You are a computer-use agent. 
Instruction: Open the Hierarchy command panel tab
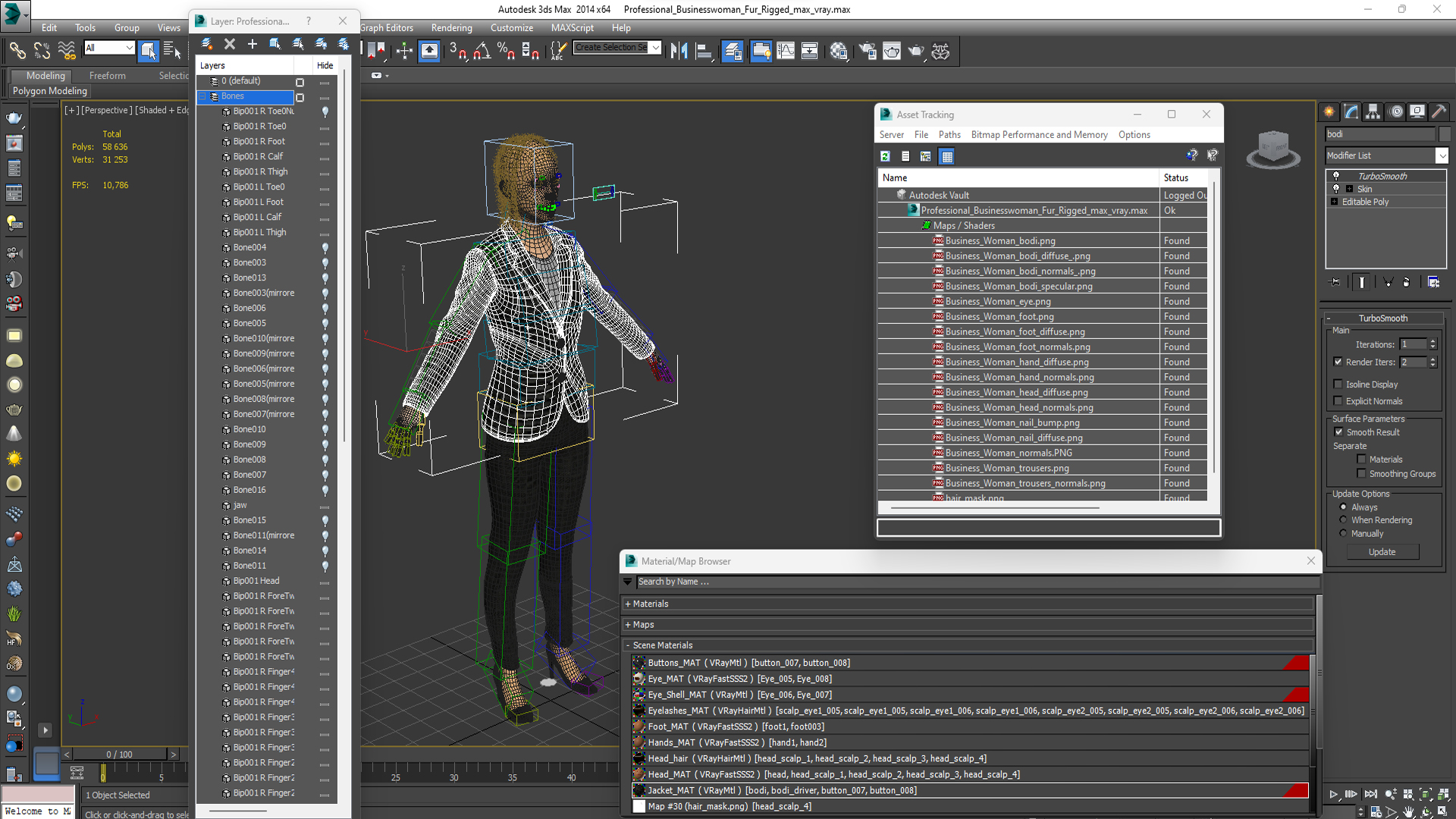[1373, 111]
